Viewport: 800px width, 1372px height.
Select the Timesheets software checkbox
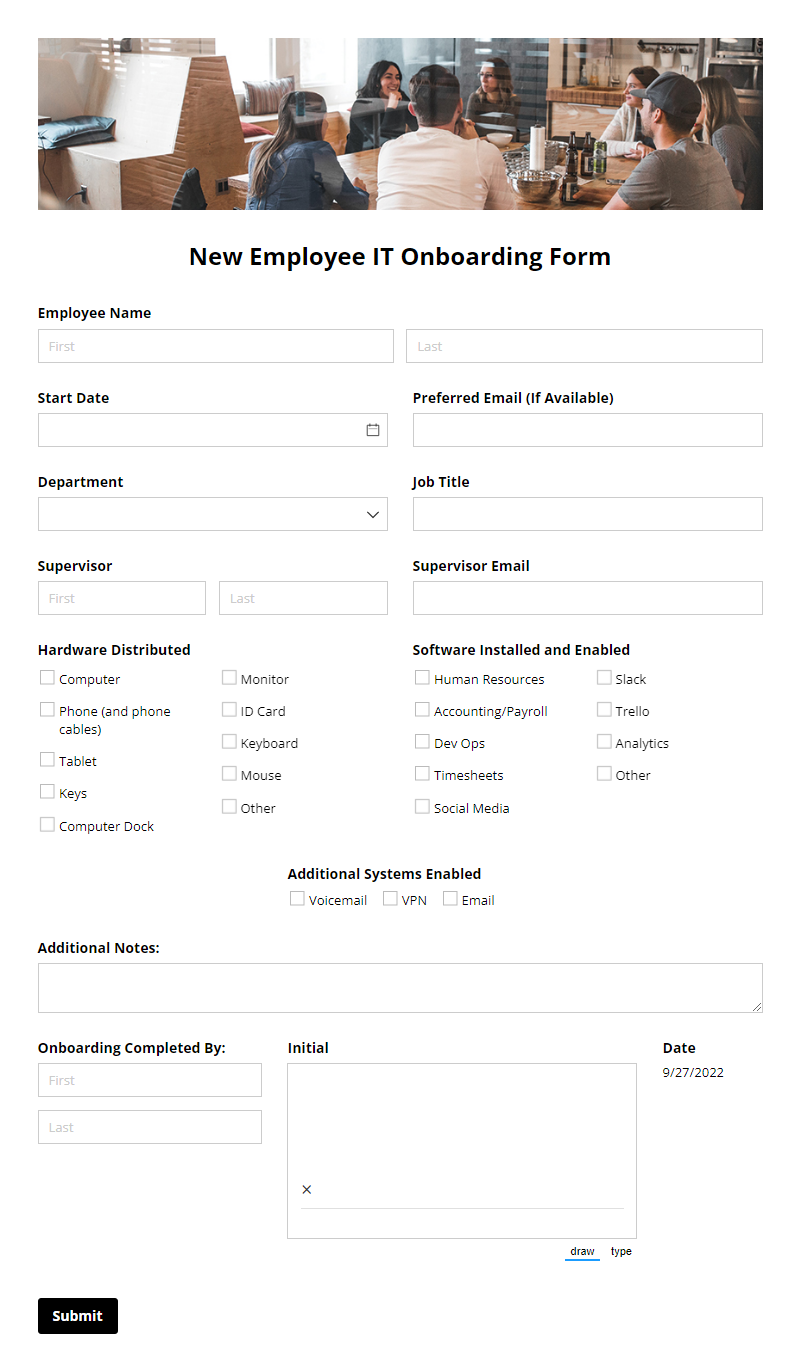[422, 773]
